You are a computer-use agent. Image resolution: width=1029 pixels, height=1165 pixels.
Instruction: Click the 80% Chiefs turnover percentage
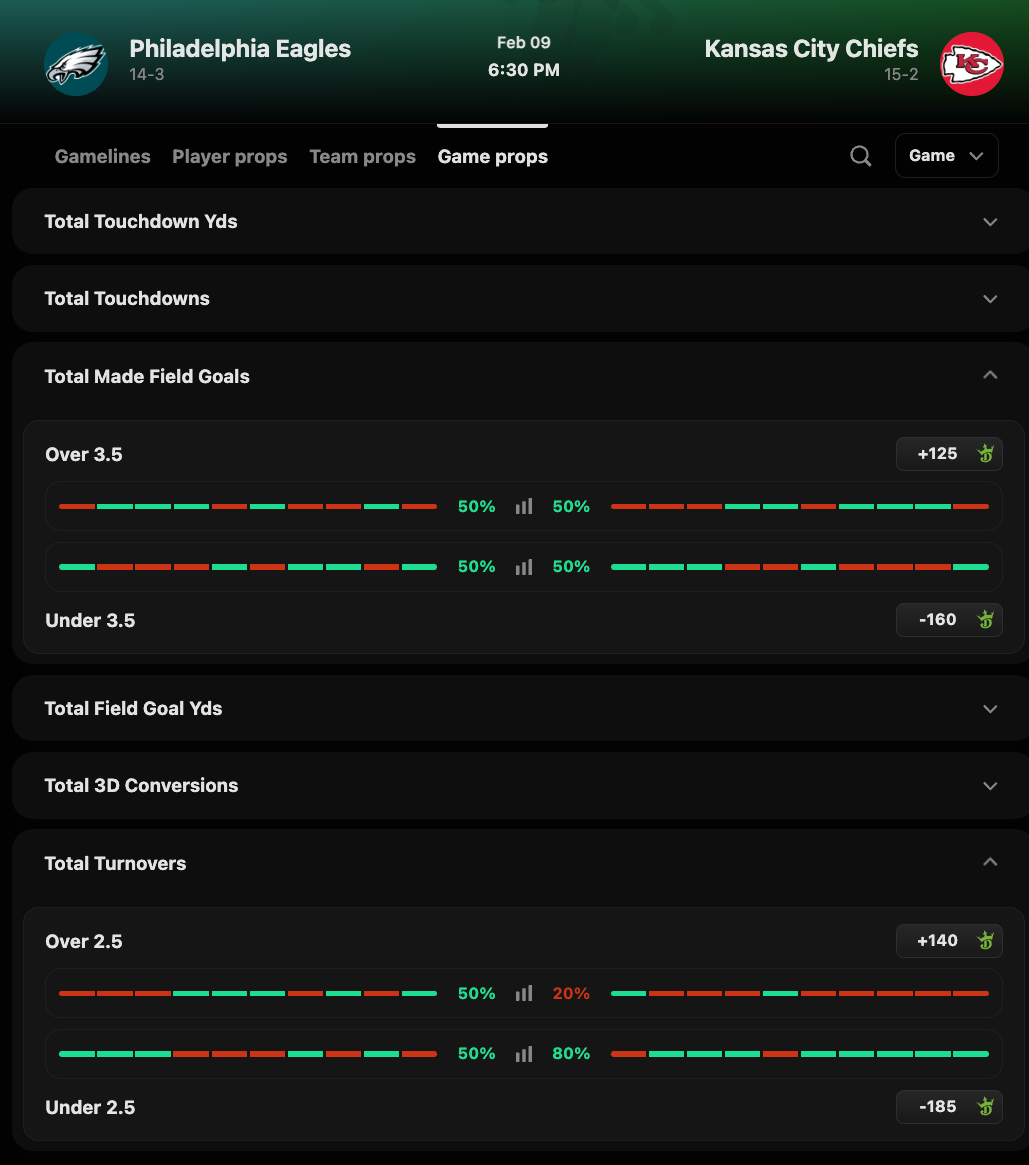pyautogui.click(x=571, y=1054)
